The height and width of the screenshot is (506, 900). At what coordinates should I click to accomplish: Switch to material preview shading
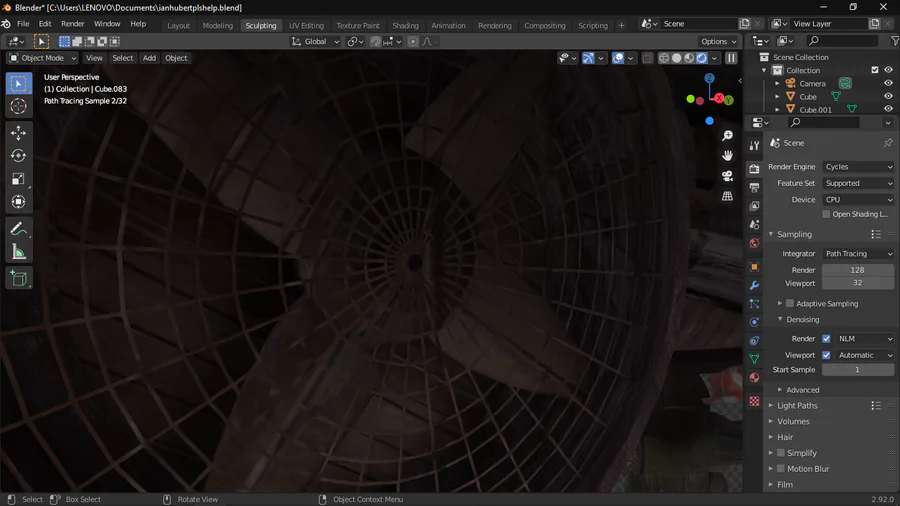[689, 58]
